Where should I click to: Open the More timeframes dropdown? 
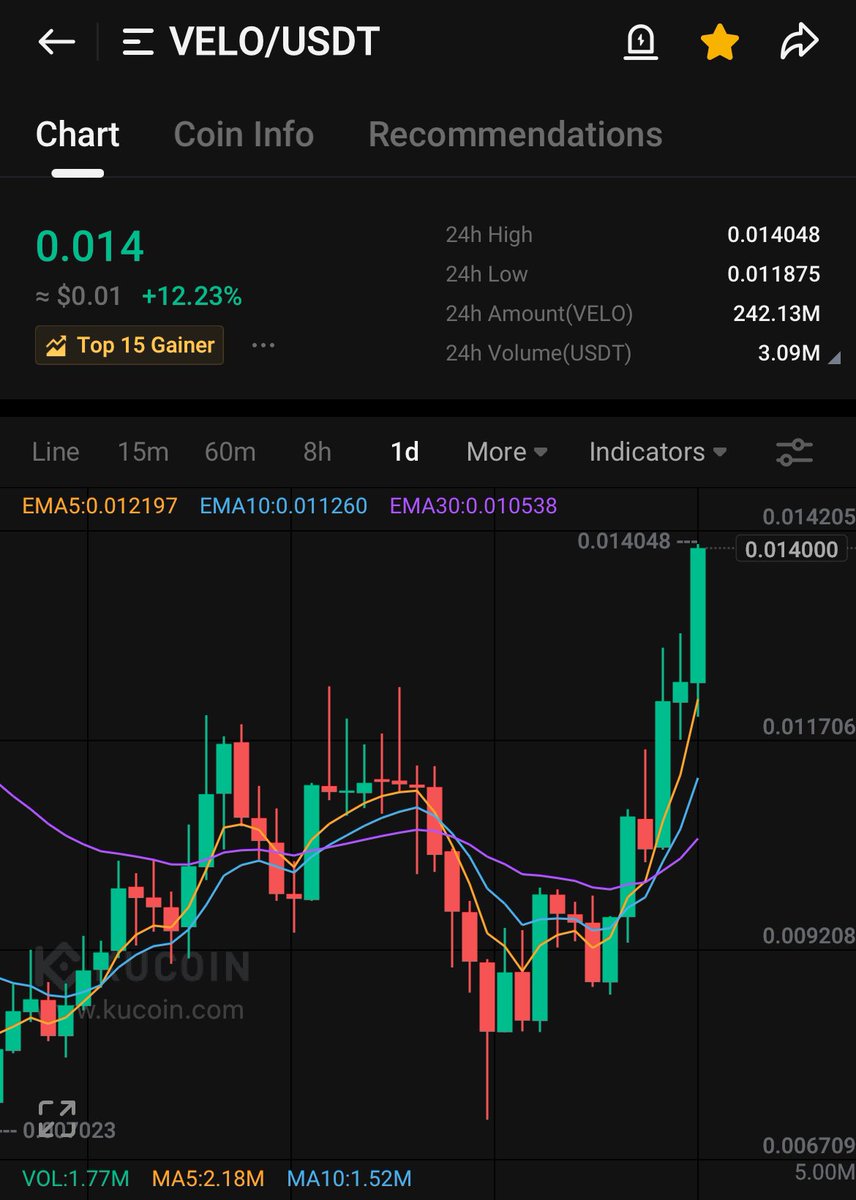pyautogui.click(x=507, y=452)
